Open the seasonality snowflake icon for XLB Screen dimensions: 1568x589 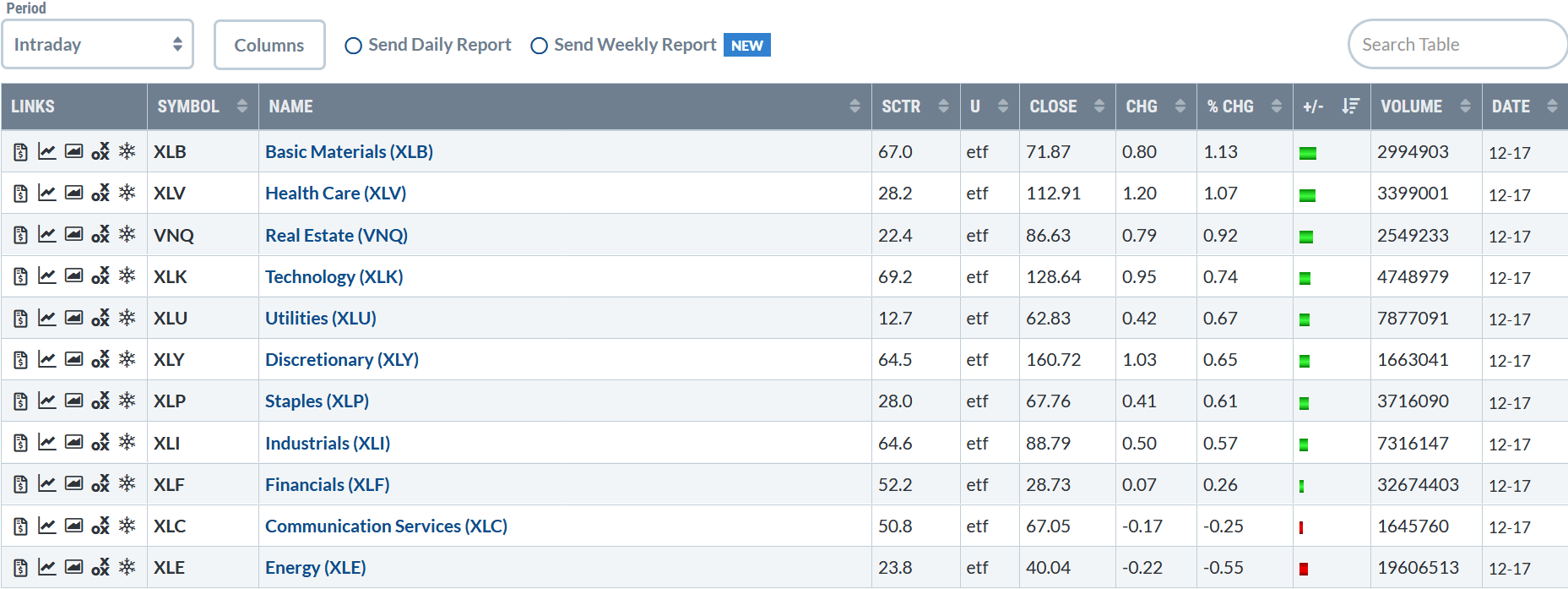tap(128, 152)
